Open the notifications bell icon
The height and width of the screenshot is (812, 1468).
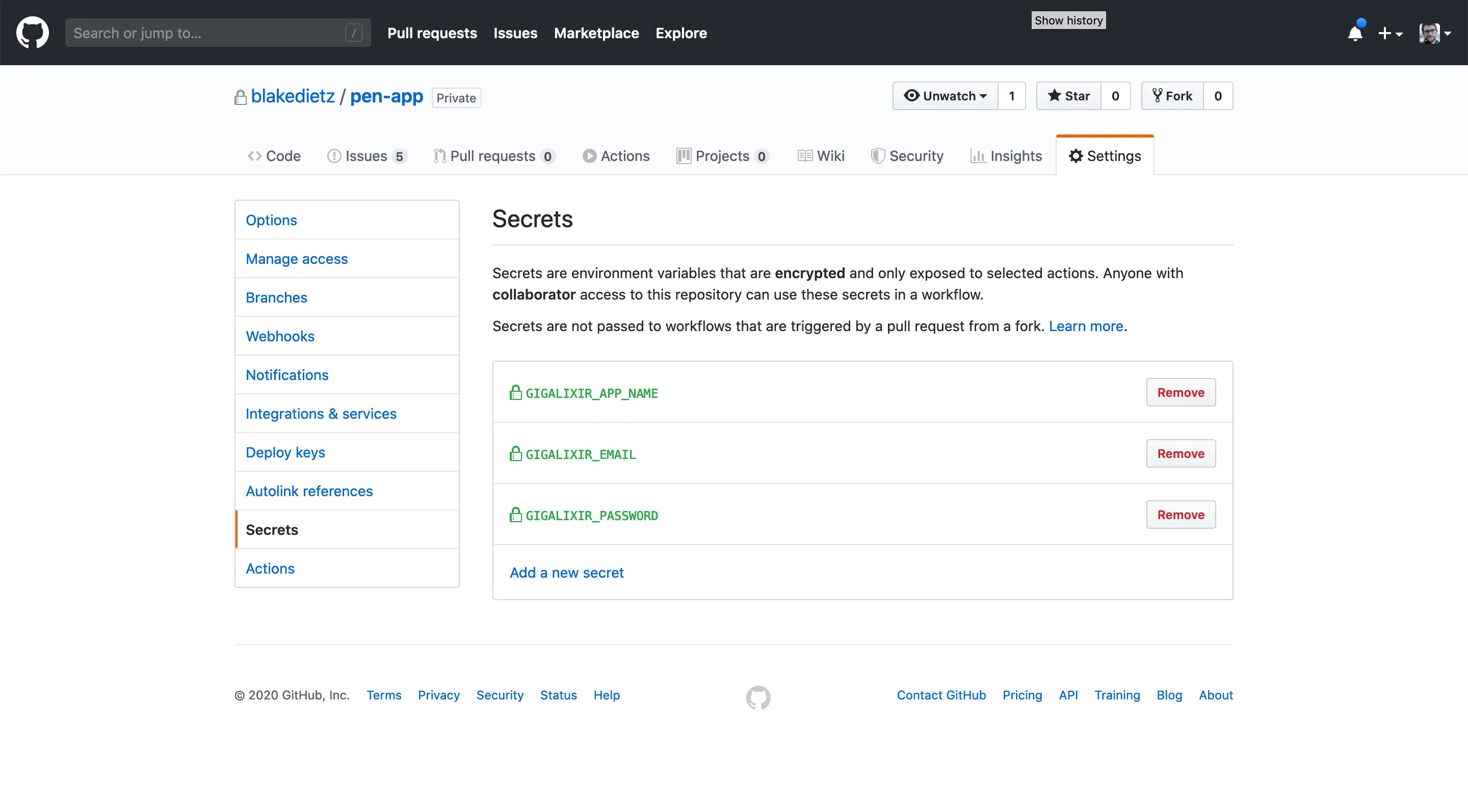click(1355, 33)
